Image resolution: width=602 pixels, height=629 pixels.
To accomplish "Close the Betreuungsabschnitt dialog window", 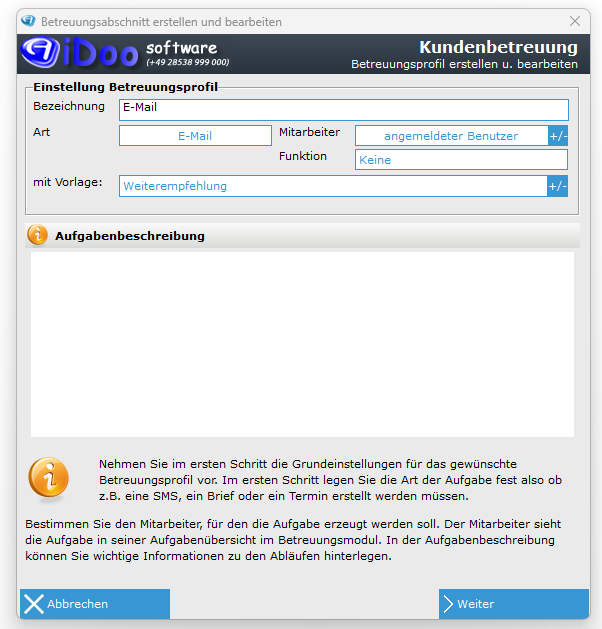I will tap(575, 21).
